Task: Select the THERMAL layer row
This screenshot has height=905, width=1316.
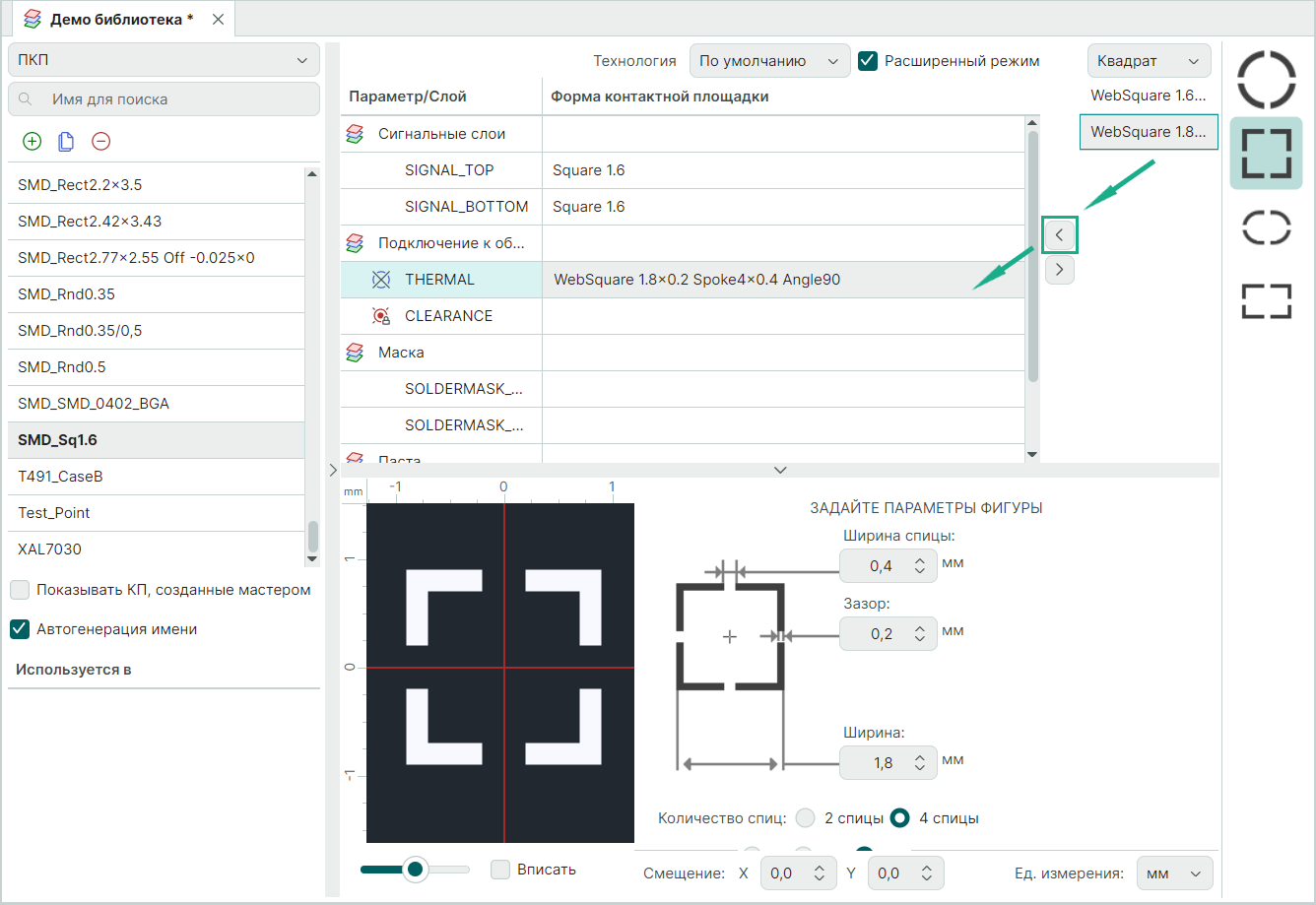Action: pos(439,280)
